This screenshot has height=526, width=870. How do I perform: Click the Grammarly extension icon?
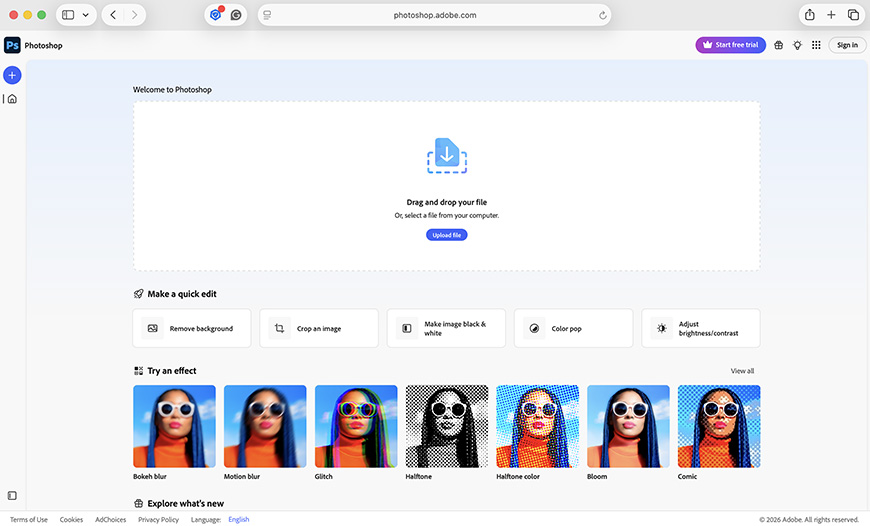coord(236,15)
